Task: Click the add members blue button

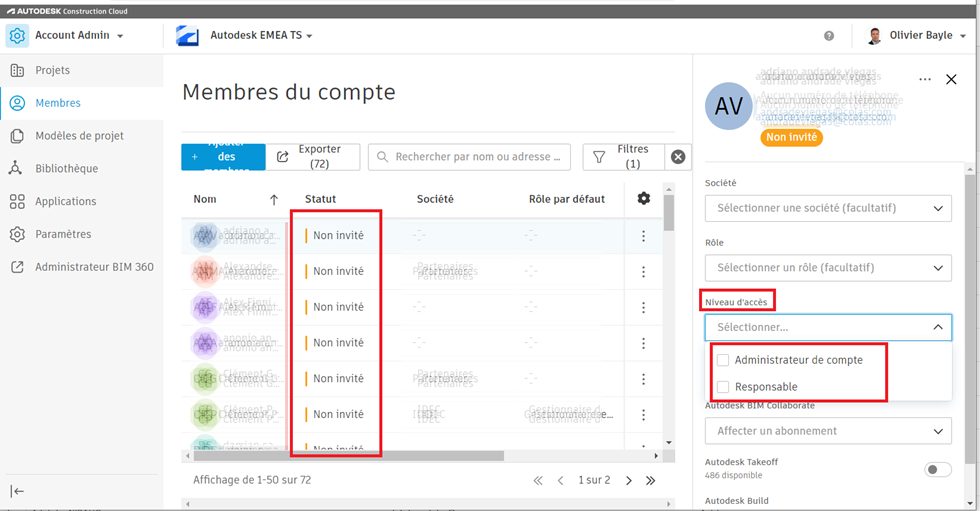Action: click(x=223, y=157)
